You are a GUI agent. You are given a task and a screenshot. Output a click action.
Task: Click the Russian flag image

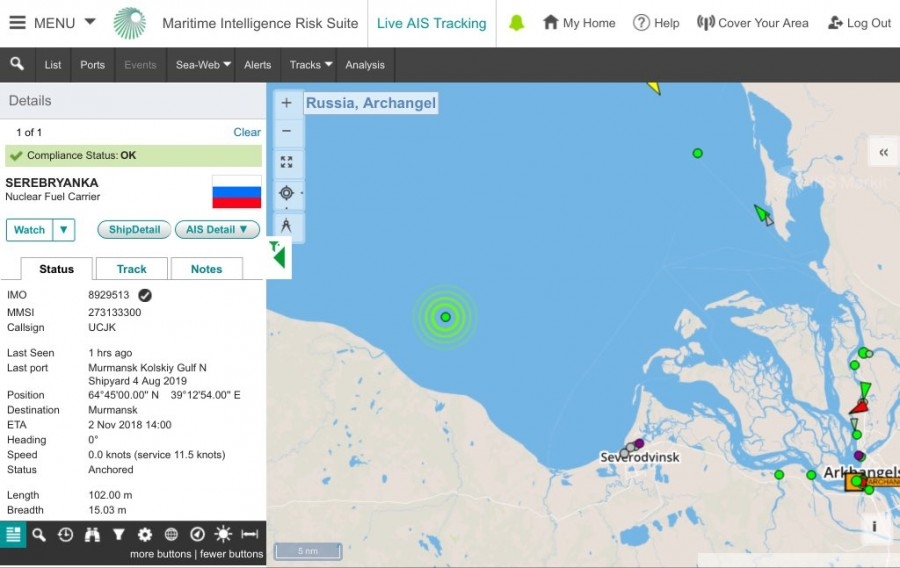(x=236, y=191)
